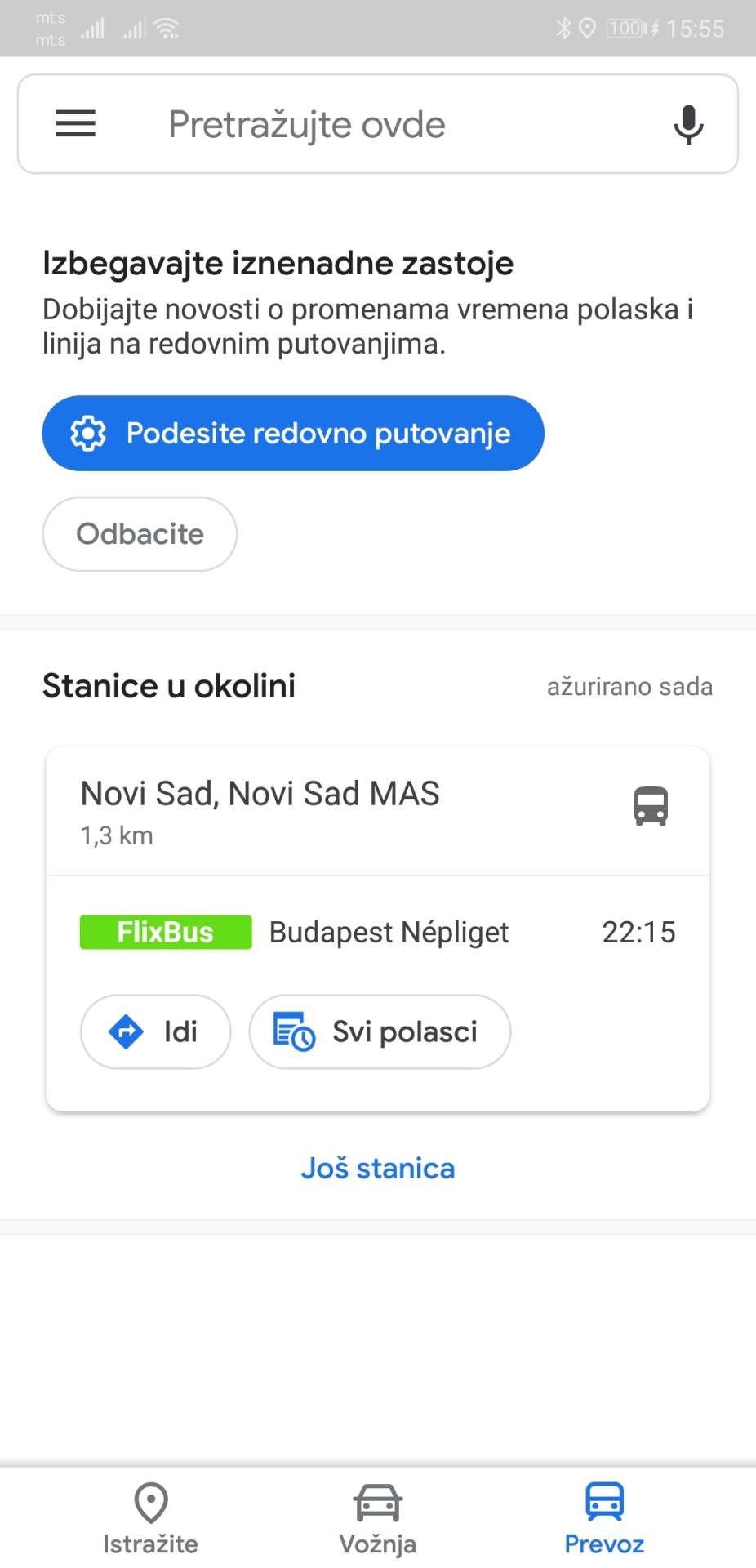756x1568 pixels.
Task: Dismiss the card with Odbacite
Action: tap(140, 534)
